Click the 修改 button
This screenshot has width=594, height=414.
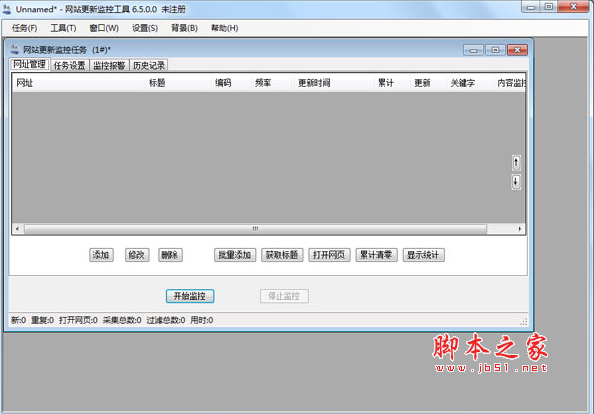coord(137,255)
